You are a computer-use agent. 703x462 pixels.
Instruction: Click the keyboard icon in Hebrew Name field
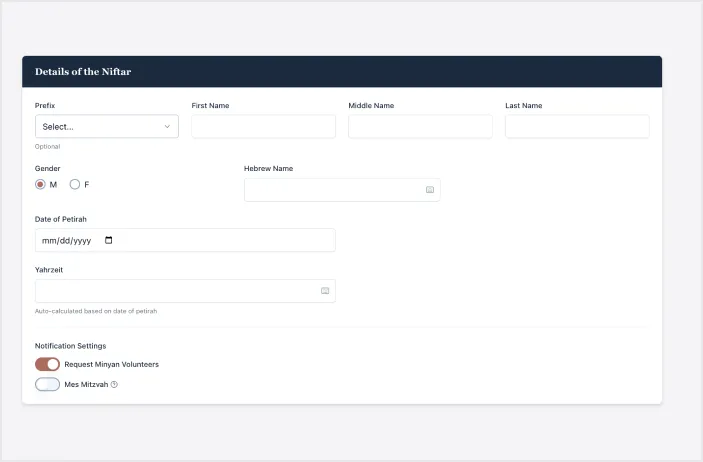click(430, 190)
